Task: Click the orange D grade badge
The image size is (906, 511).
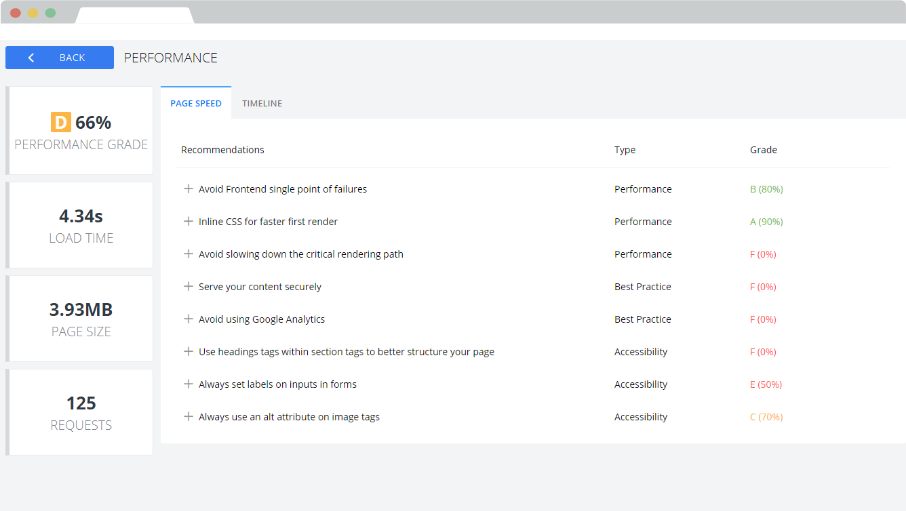Action: (x=61, y=123)
